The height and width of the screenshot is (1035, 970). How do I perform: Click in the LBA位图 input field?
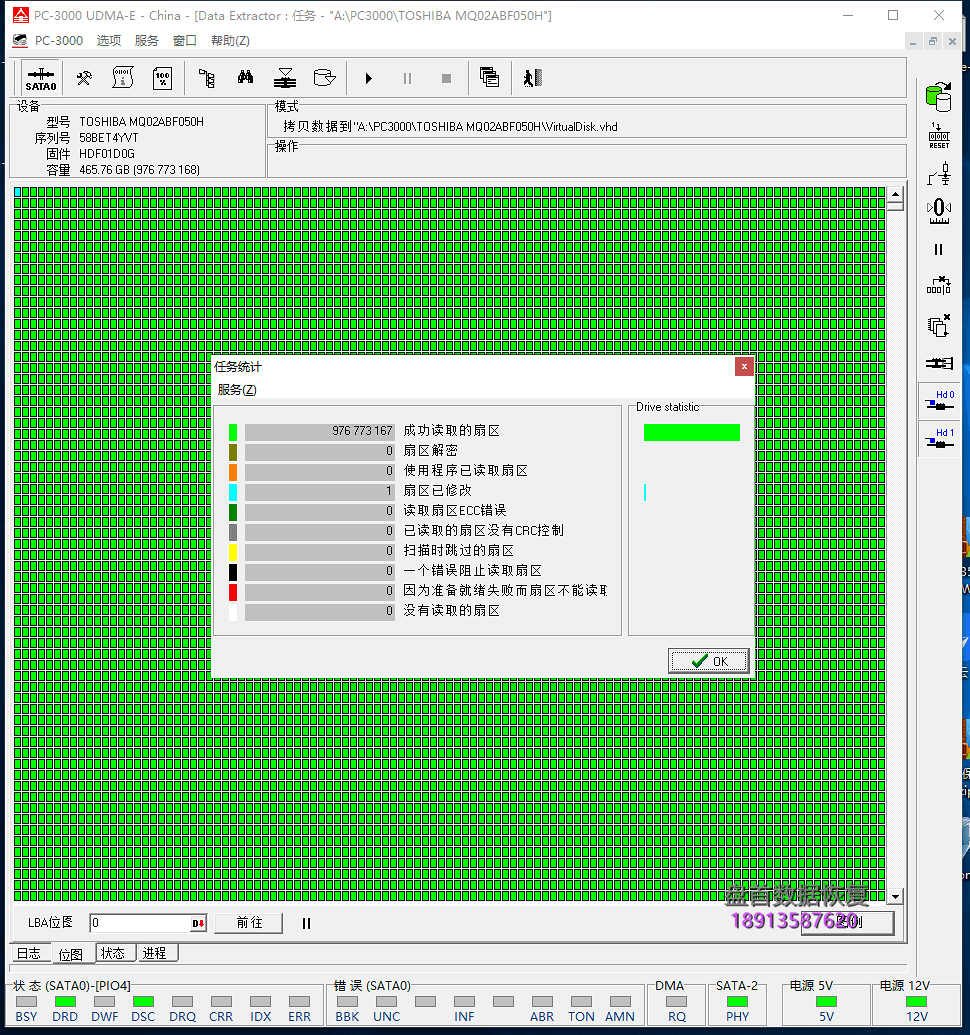tap(140, 923)
